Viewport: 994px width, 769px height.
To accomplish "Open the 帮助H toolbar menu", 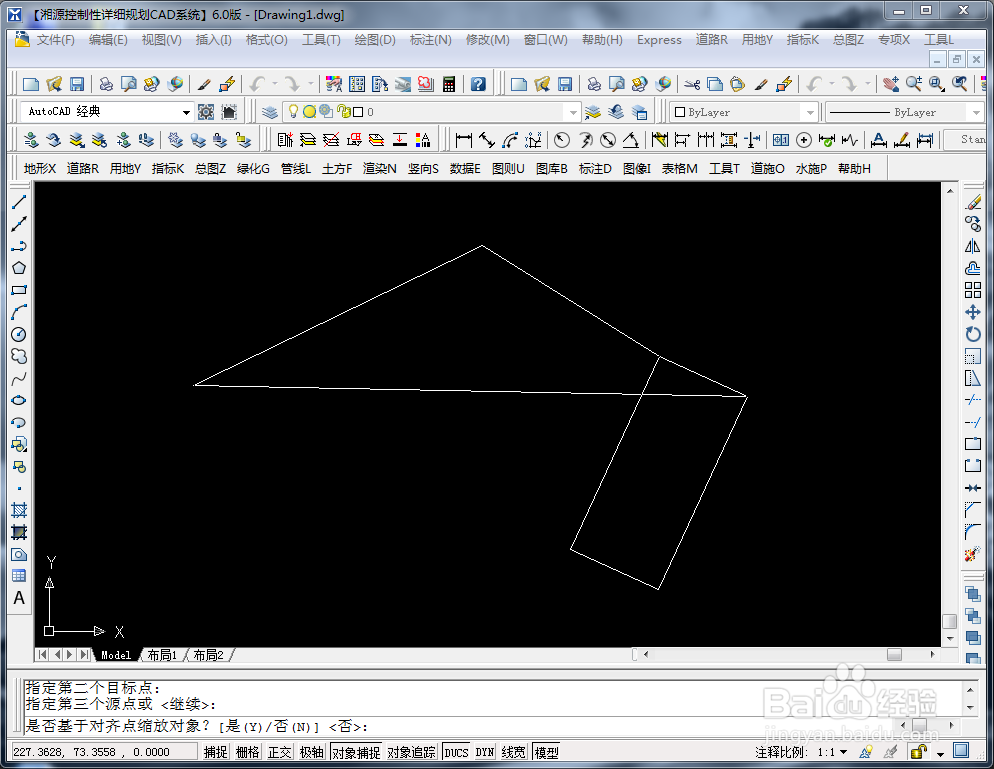I will tap(854, 169).
